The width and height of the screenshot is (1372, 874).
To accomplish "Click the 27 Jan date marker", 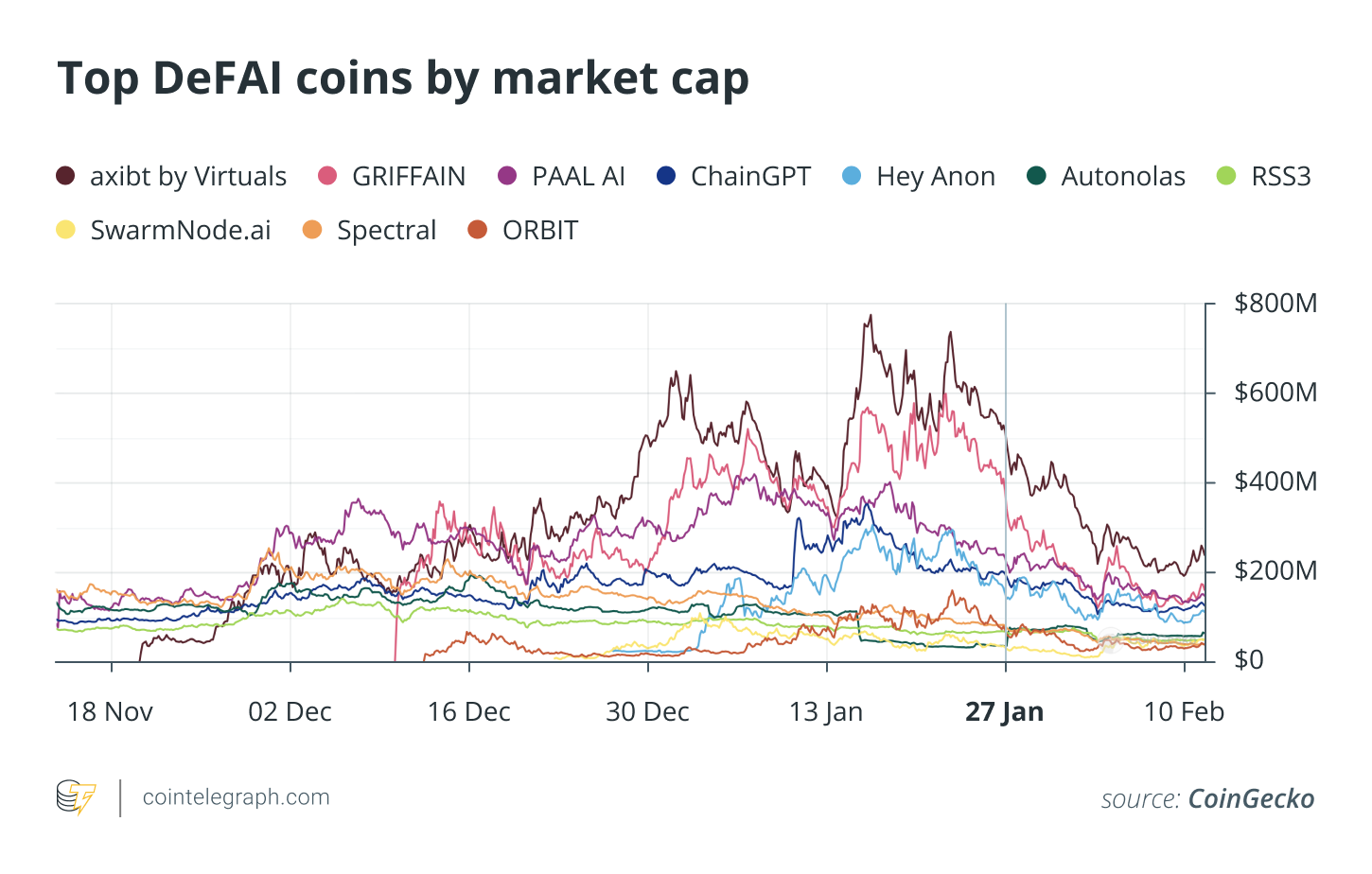I will pos(1004,712).
